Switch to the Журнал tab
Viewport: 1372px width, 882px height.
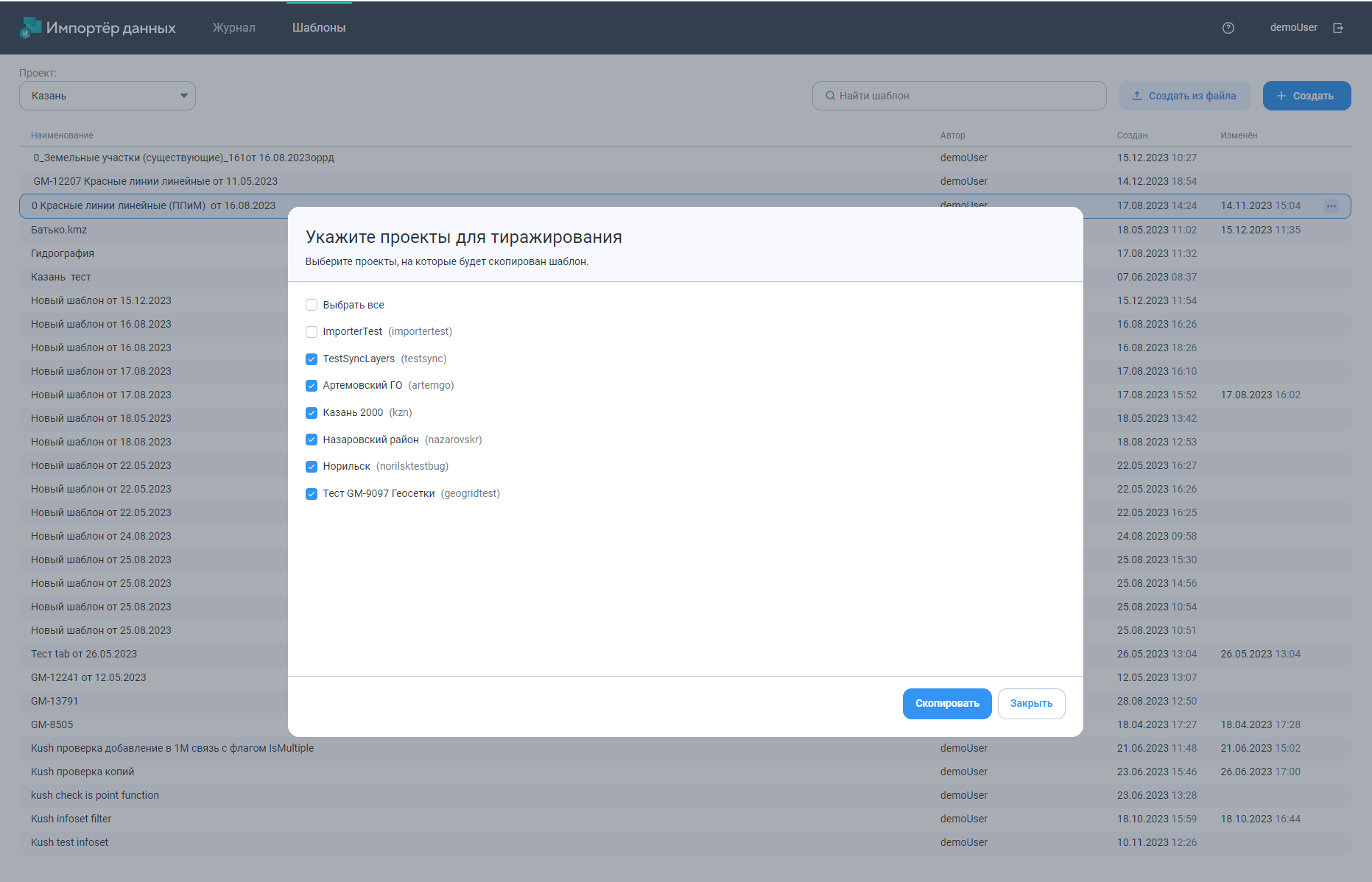click(x=234, y=27)
